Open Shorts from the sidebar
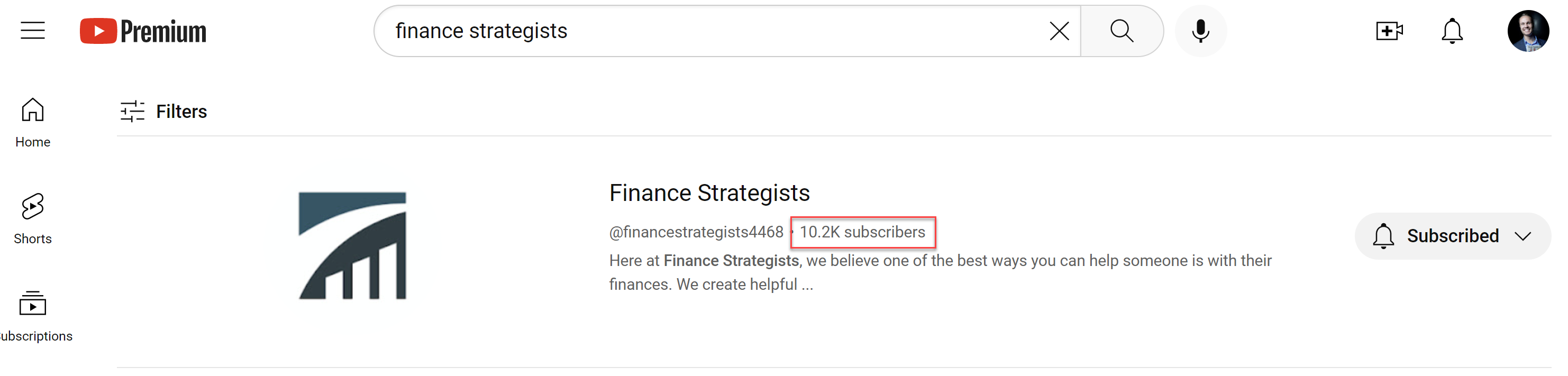1568x376 pixels. (33, 219)
